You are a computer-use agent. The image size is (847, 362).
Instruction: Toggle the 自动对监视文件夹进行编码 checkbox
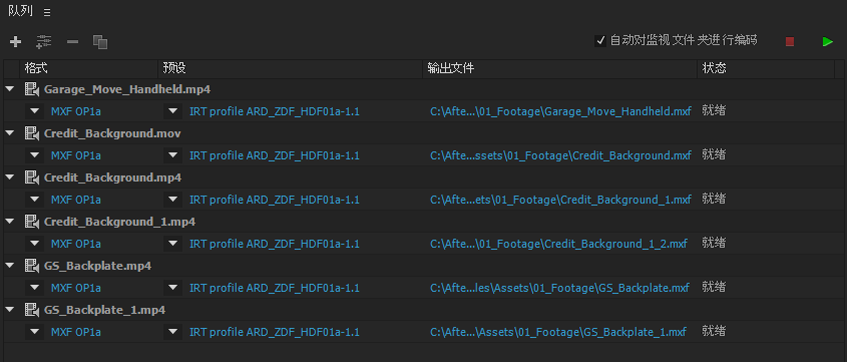point(600,41)
